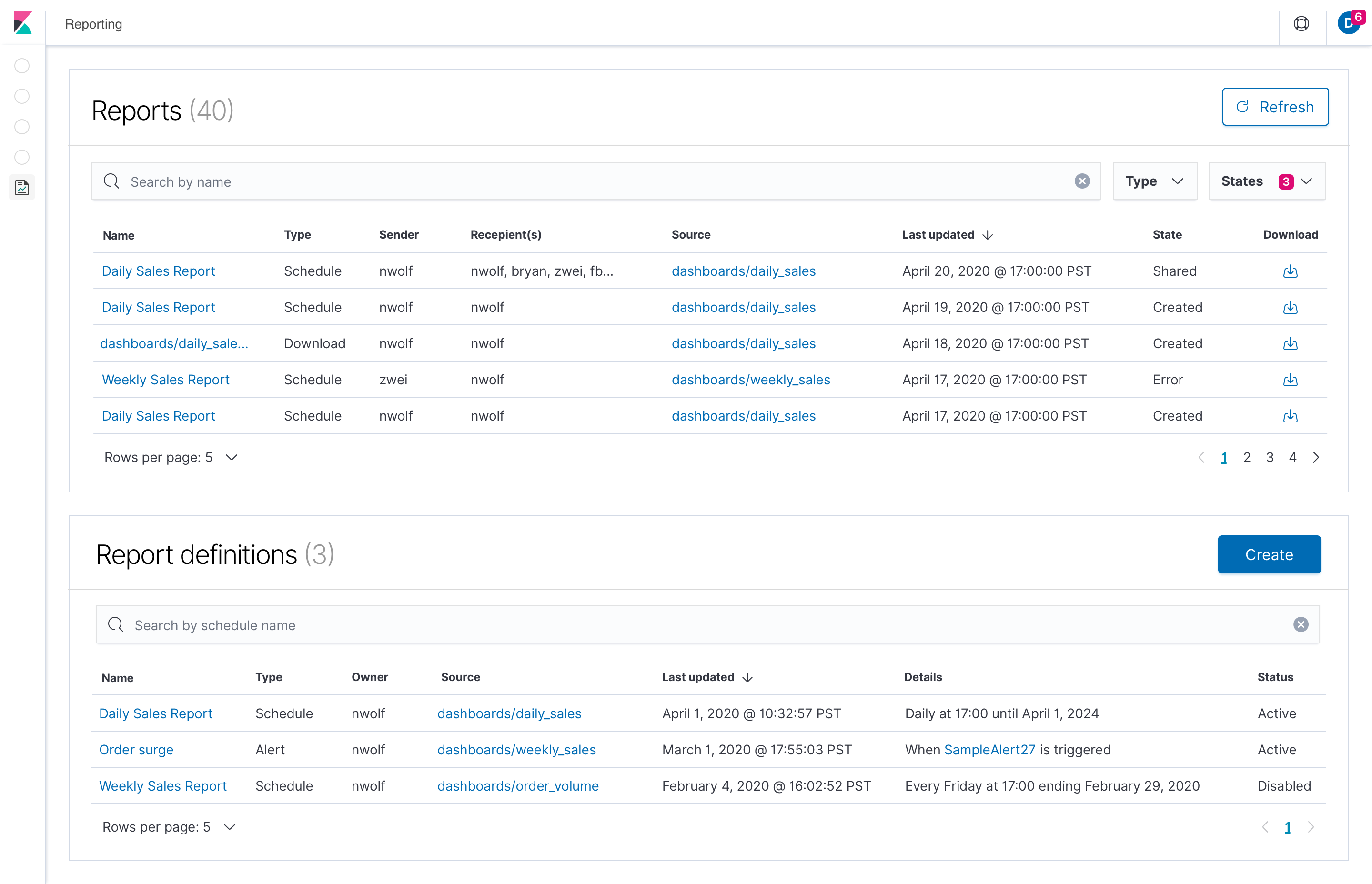Open the States filter dropdown
Screen dimensions: 1372x884
point(1267,181)
